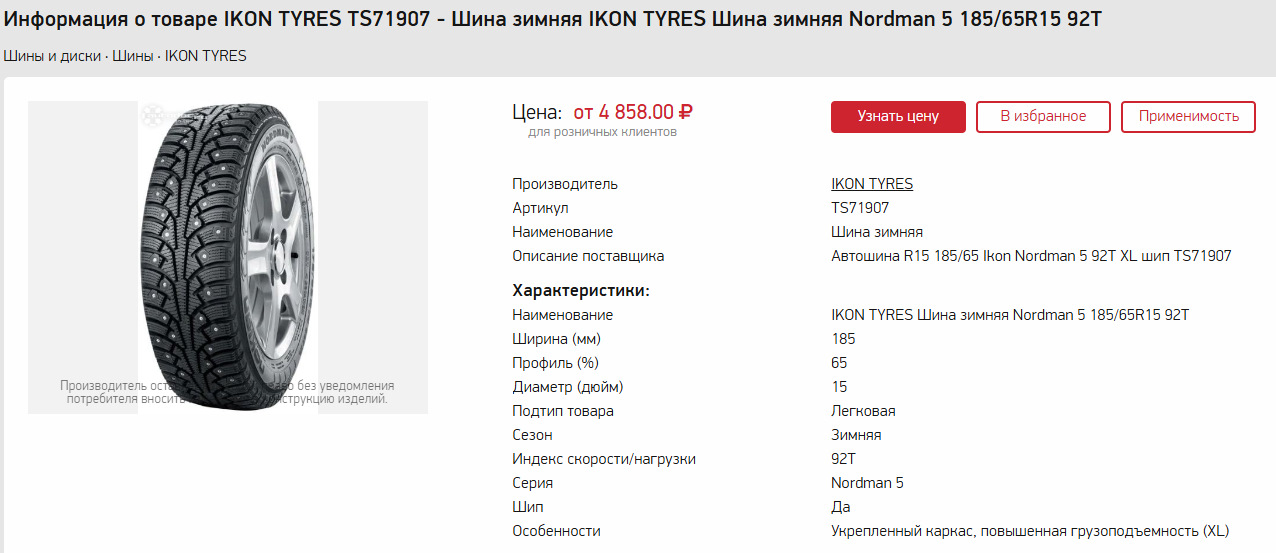The image size is (1276, 553).
Task: Select the TS71907 article number value
Action: (x=859, y=208)
